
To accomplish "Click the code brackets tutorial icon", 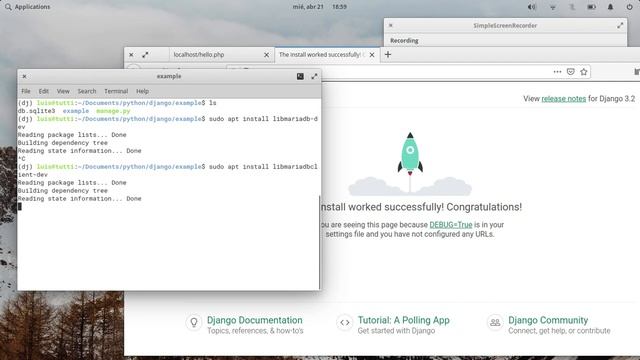I will (x=344, y=322).
